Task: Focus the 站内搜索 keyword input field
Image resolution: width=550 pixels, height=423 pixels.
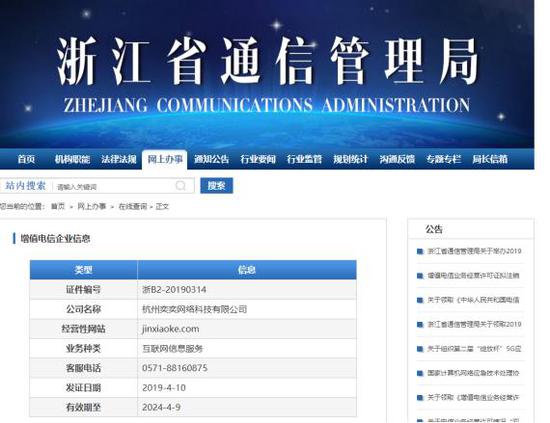Action: click(113, 186)
